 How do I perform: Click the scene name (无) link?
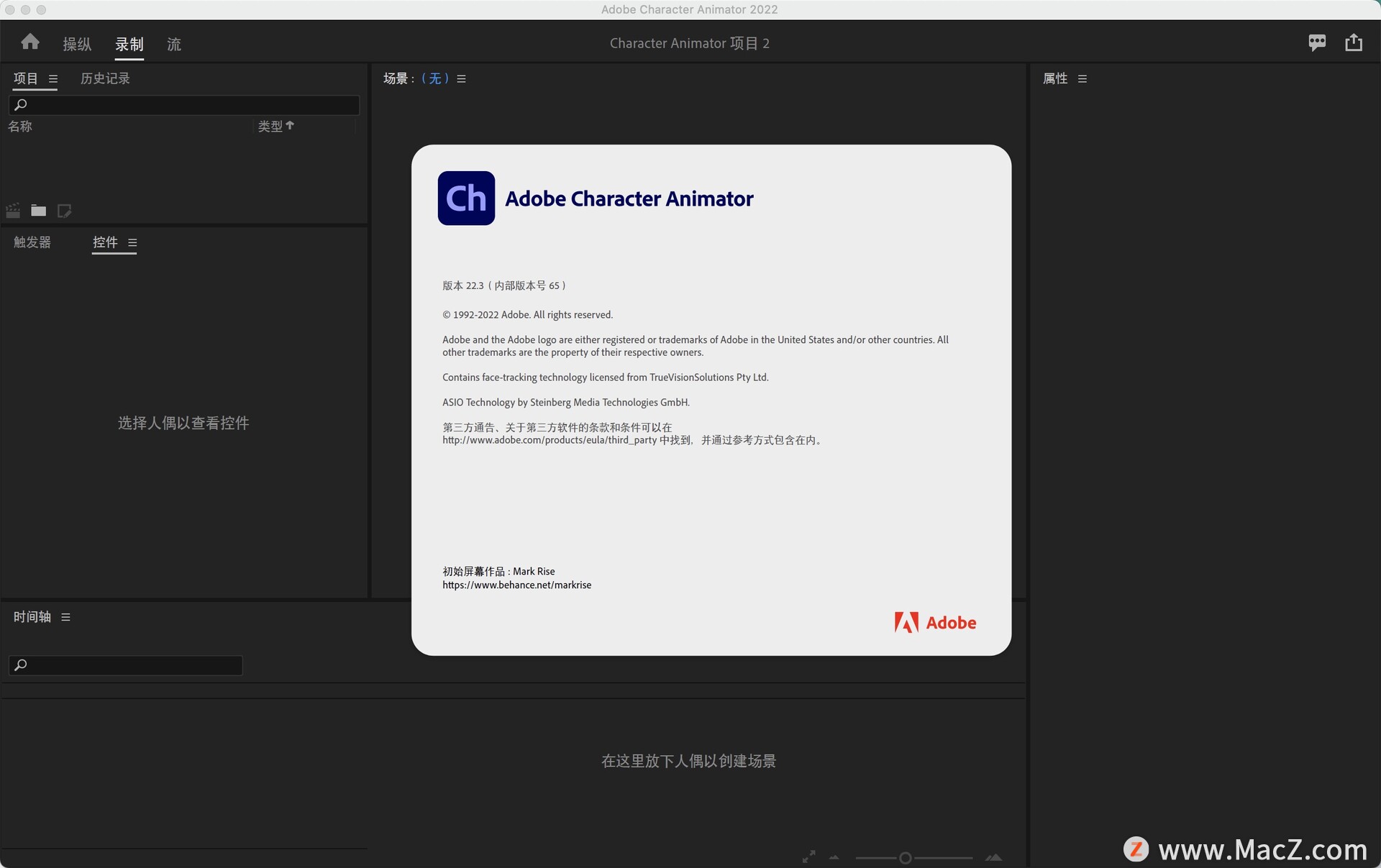(x=435, y=78)
